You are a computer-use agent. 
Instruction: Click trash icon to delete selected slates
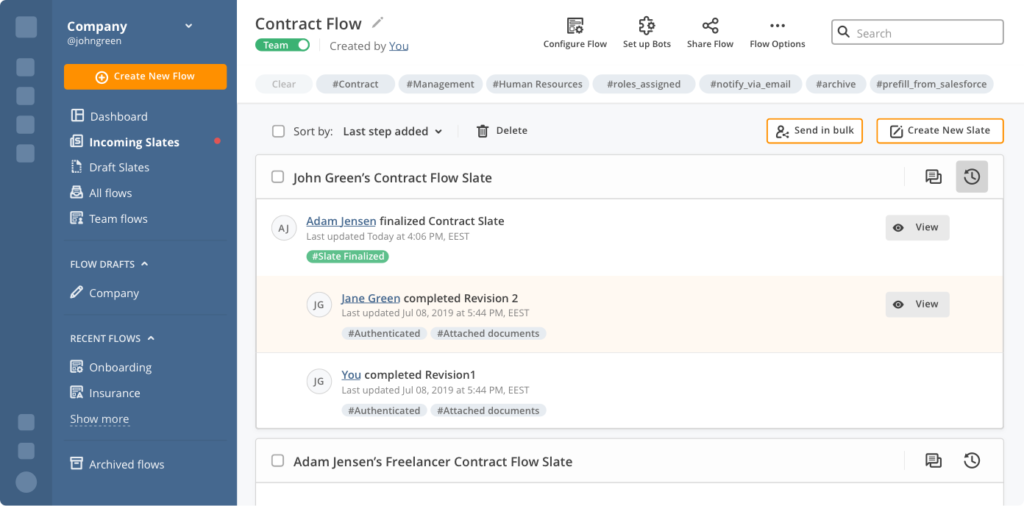[483, 131]
